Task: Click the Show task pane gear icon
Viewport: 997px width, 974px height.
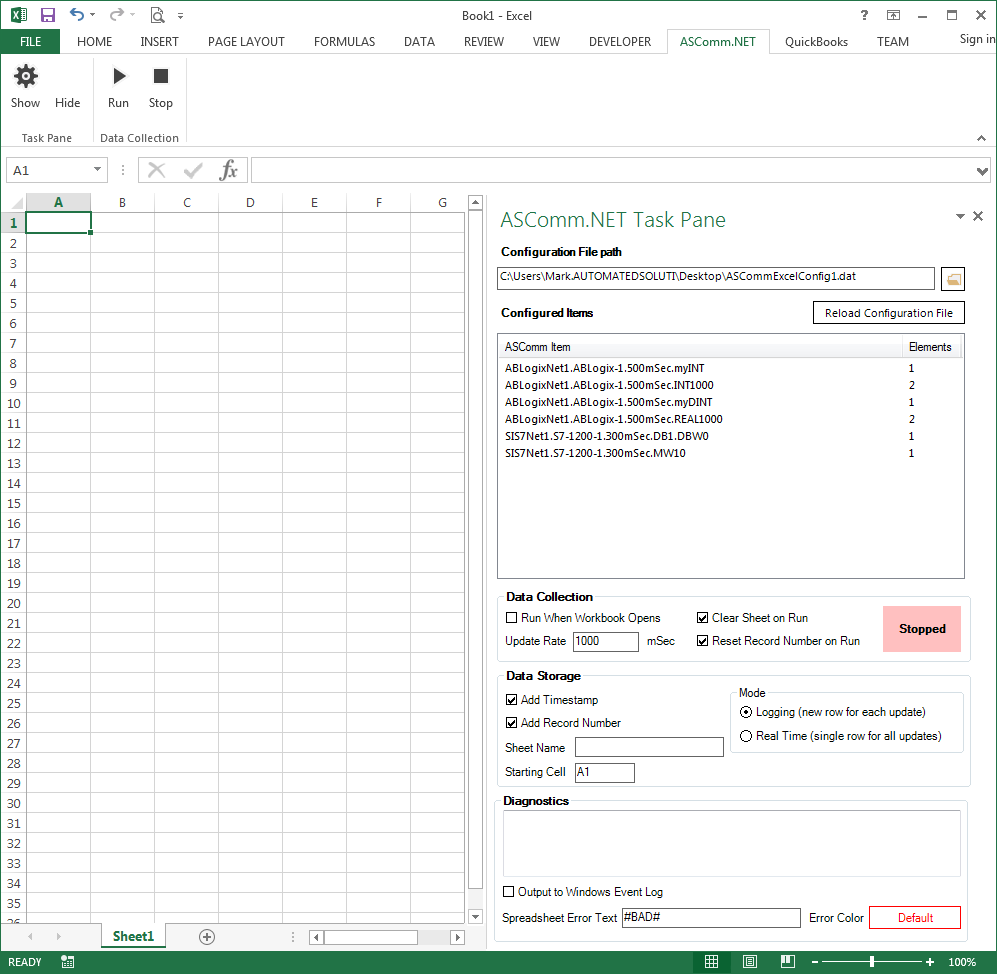Action: [25, 76]
